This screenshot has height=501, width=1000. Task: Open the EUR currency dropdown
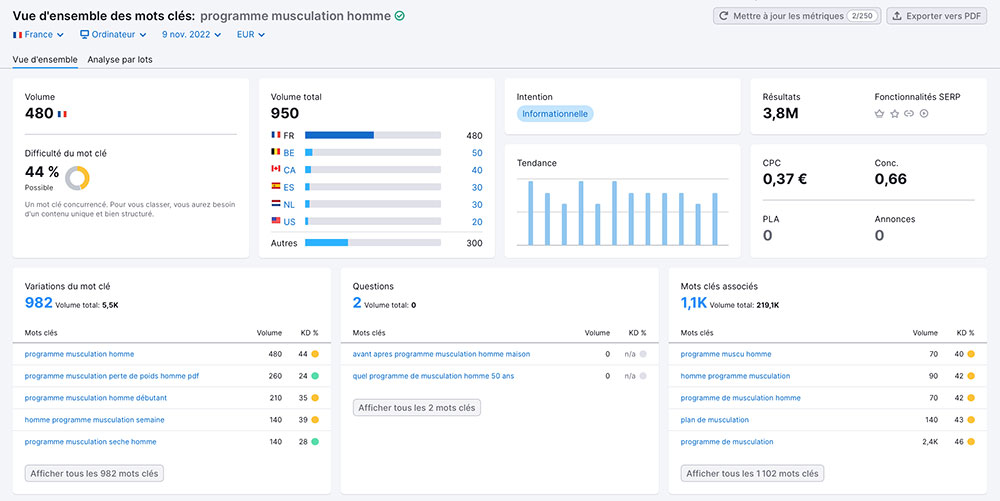tap(251, 34)
